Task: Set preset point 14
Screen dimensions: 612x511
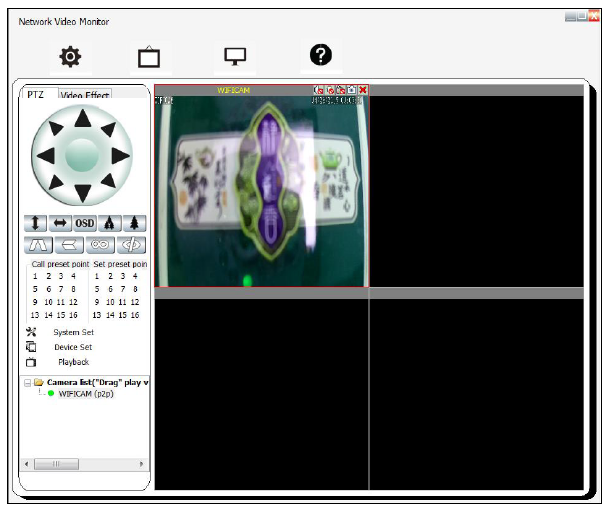Action: click(110, 315)
